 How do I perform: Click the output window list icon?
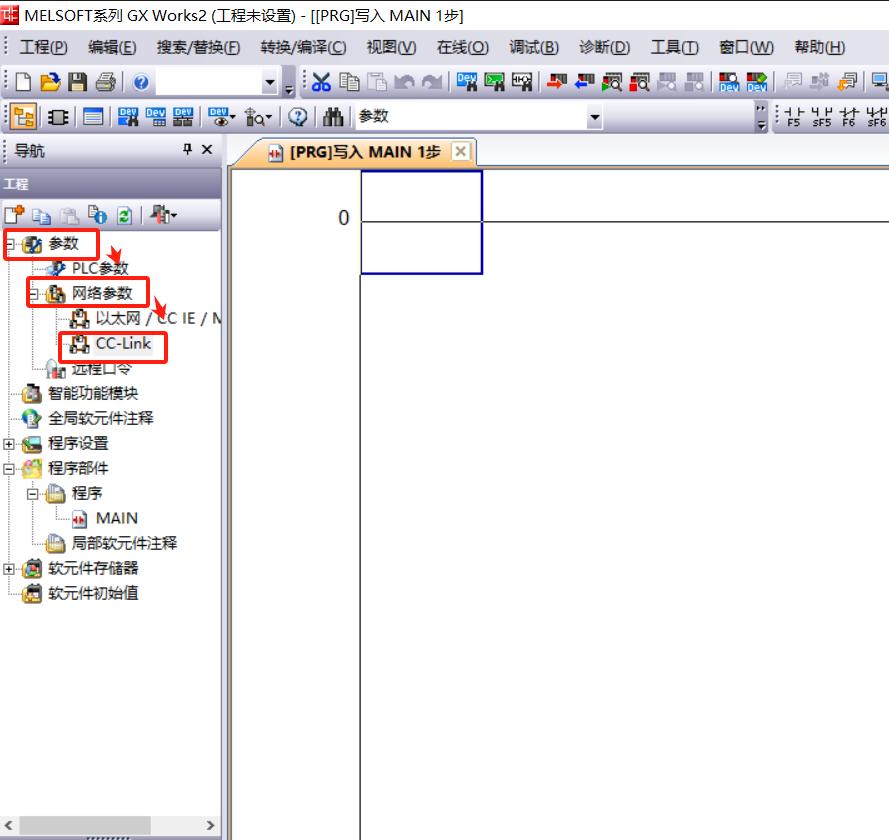coord(93,117)
